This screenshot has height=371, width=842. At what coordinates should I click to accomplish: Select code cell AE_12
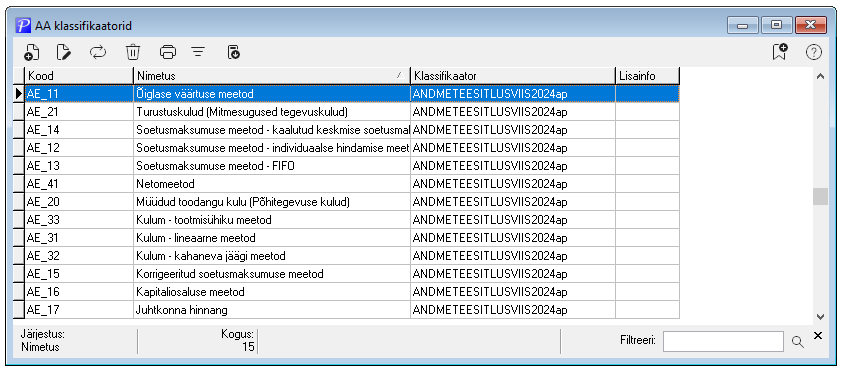coord(79,148)
